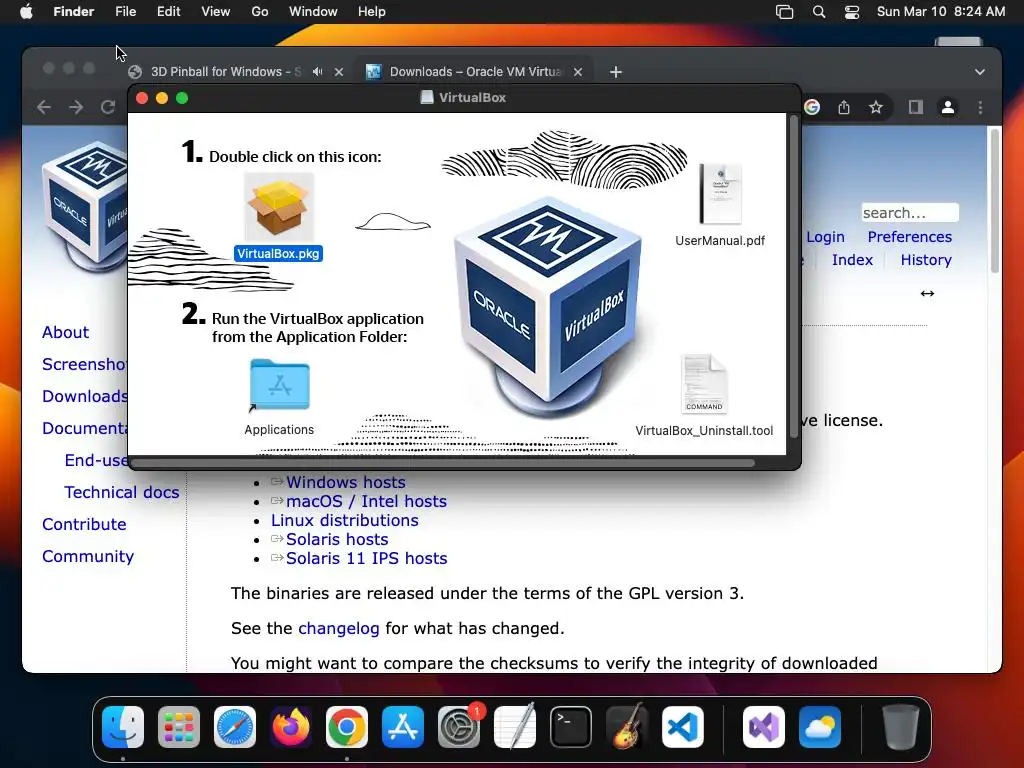The height and width of the screenshot is (768, 1024).
Task: Open Google Chrome from the Dock
Action: point(347,727)
